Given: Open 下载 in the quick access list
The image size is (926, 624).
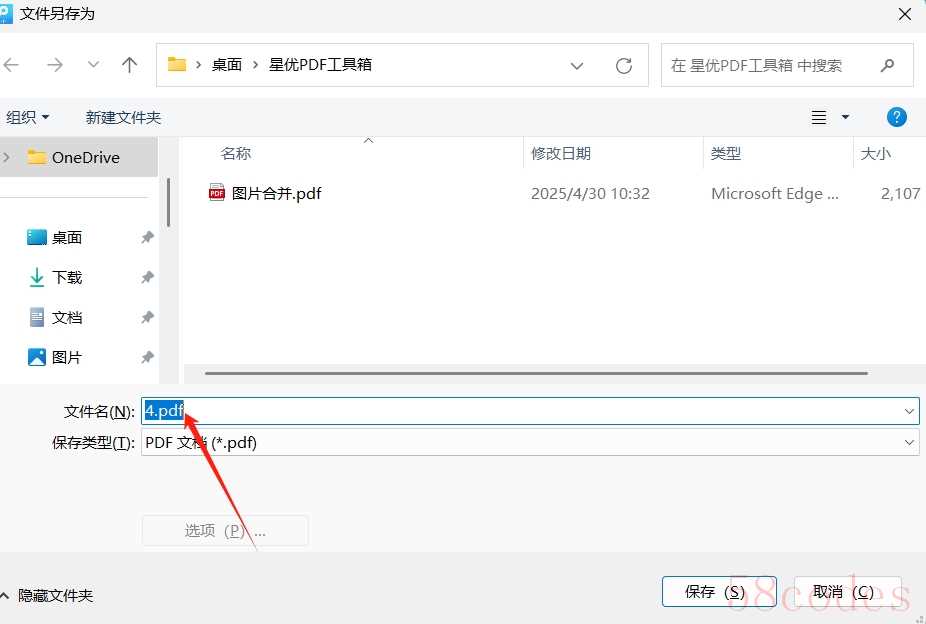Looking at the screenshot, I should [x=66, y=277].
